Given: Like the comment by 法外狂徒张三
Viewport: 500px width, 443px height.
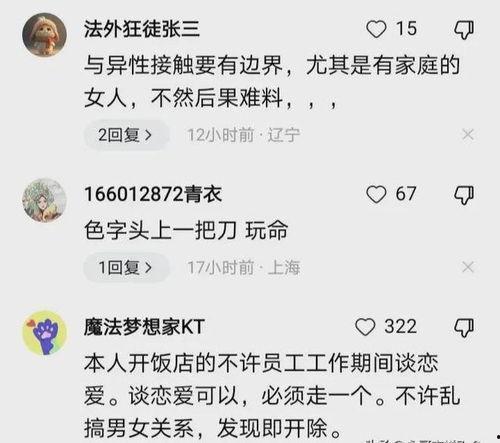Looking at the screenshot, I should (376, 29).
